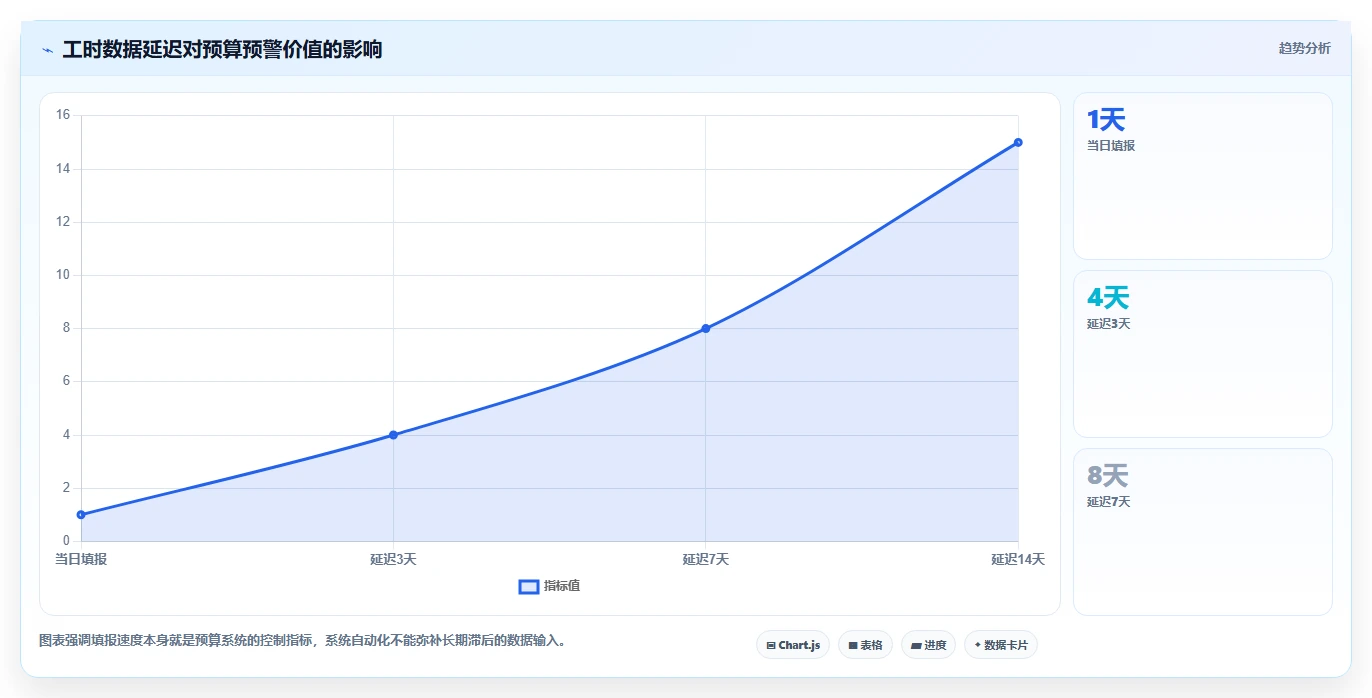Toggle the 指标值 legend color box
Viewport: 1372px width, 698px height.
coord(529,586)
